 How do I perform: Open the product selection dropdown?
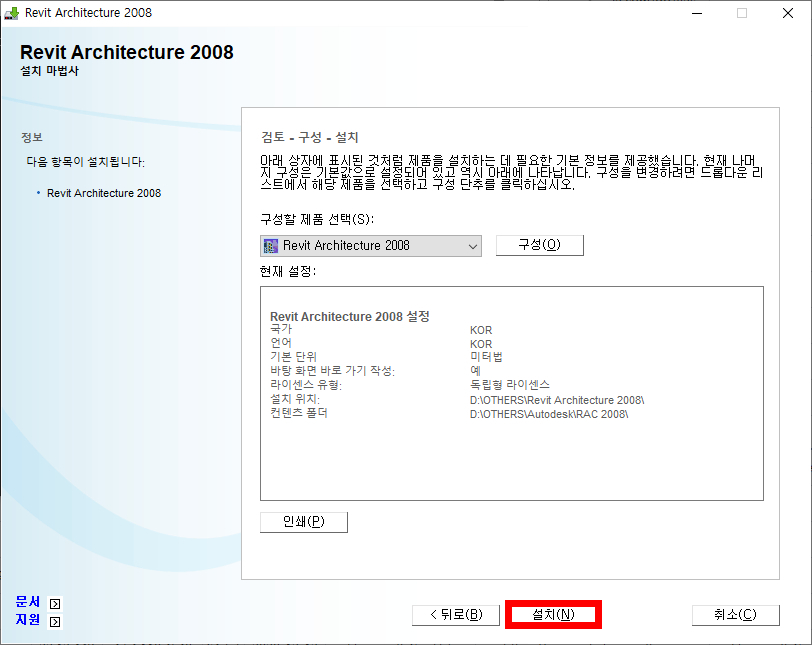click(371, 246)
